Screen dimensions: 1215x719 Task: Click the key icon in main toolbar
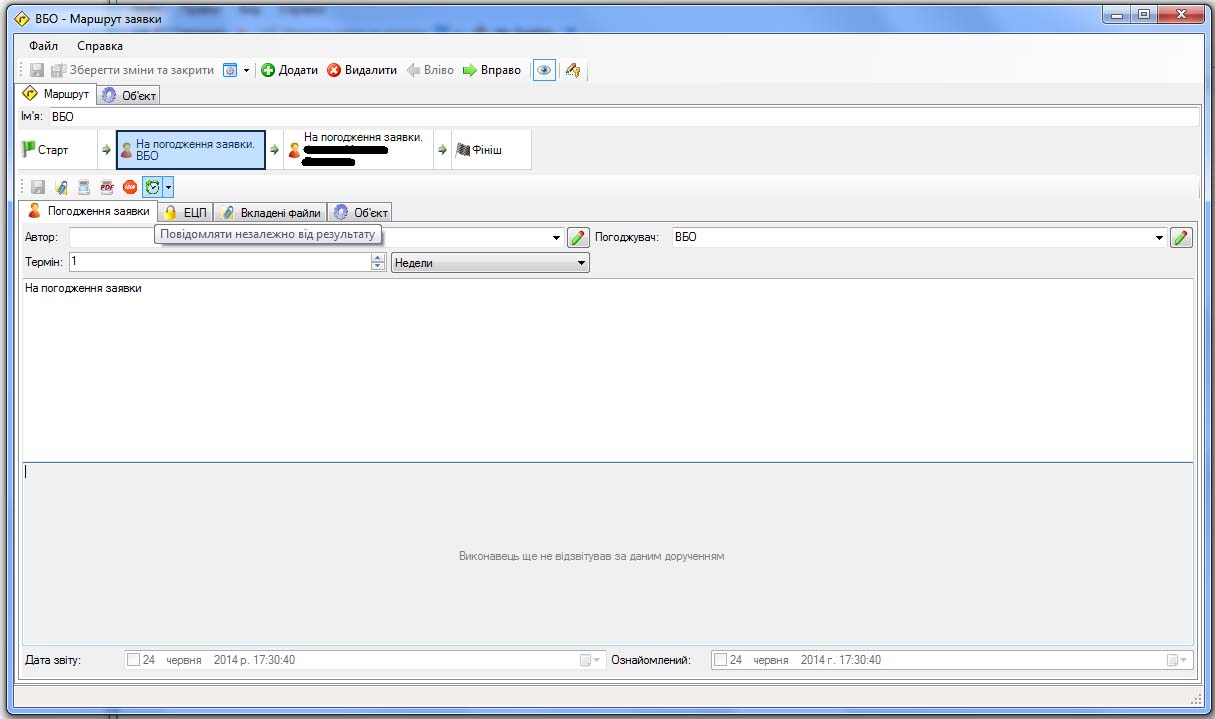pyautogui.click(x=573, y=70)
